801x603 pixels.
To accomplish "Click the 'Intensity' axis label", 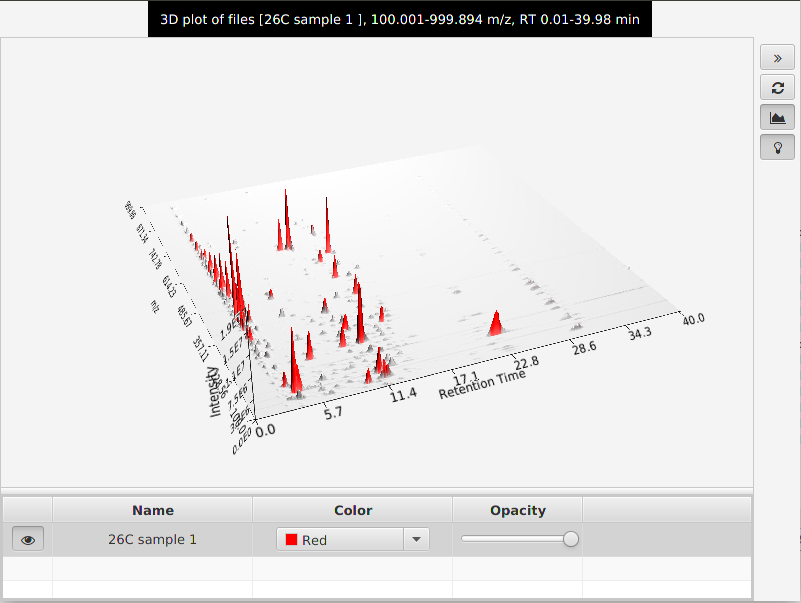I will click(214, 391).
